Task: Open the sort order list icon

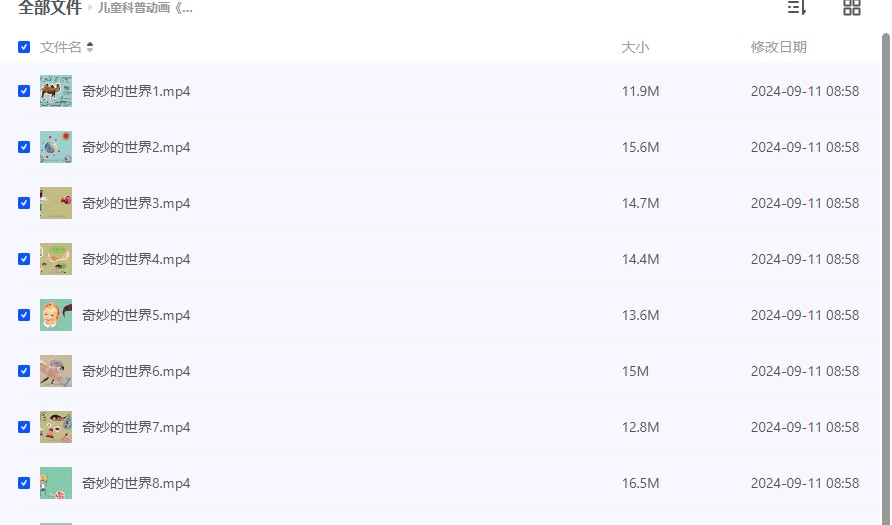Action: pos(796,7)
